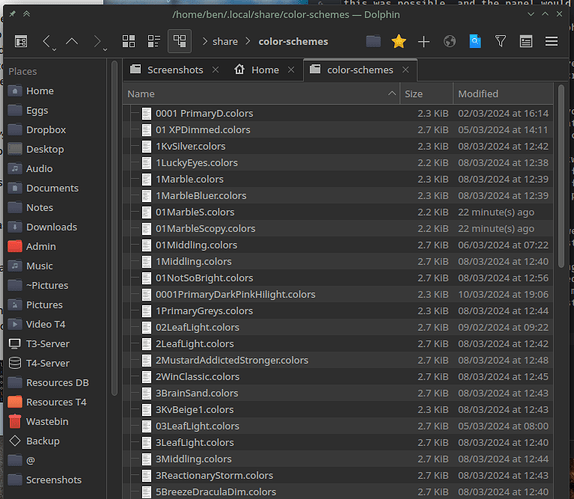This screenshot has width=574, height=499.
Task: Open the orange Resources T4 folder
Action: point(55,402)
